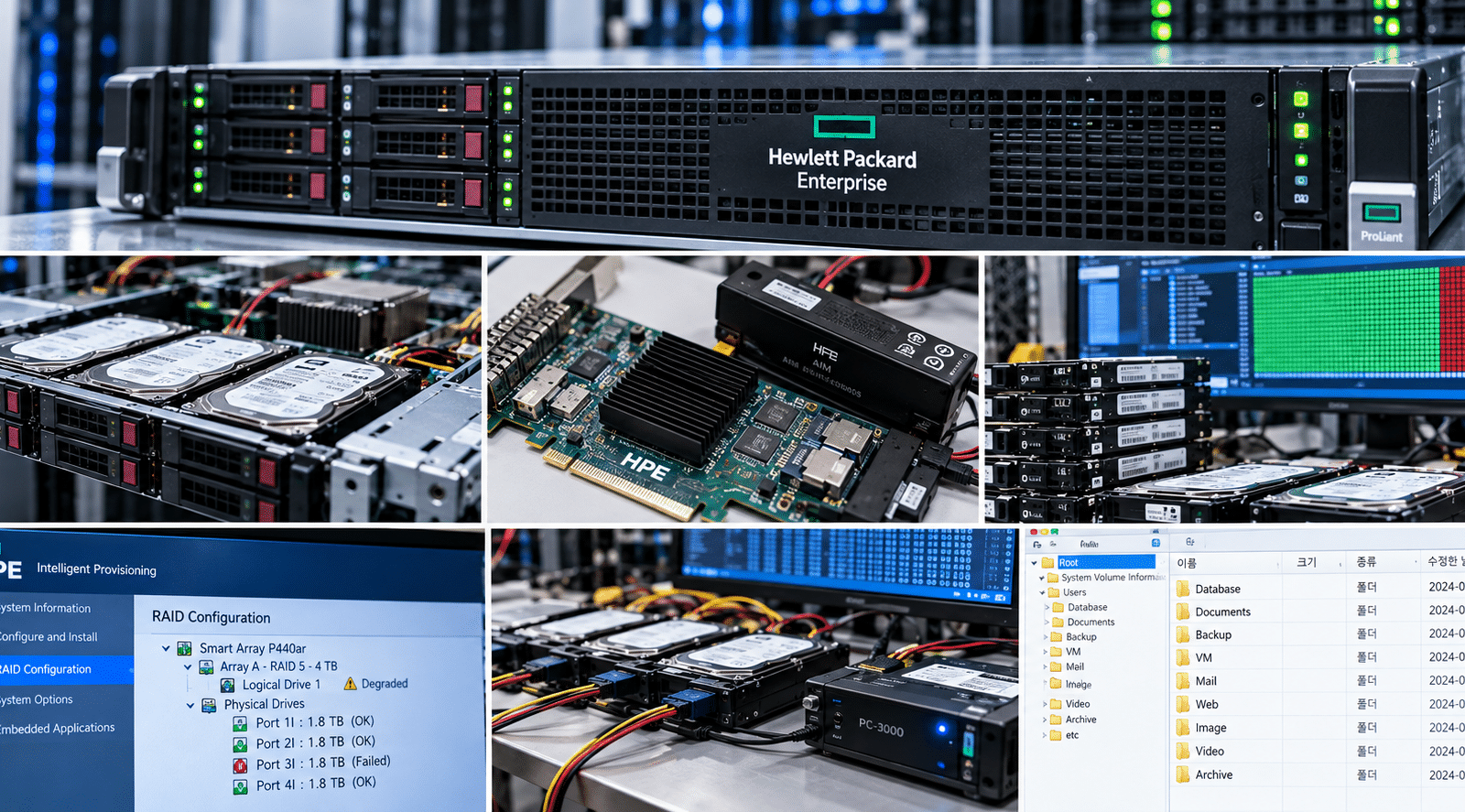Expand the etc tree folder
The width and height of the screenshot is (1465, 812).
[x=1045, y=735]
